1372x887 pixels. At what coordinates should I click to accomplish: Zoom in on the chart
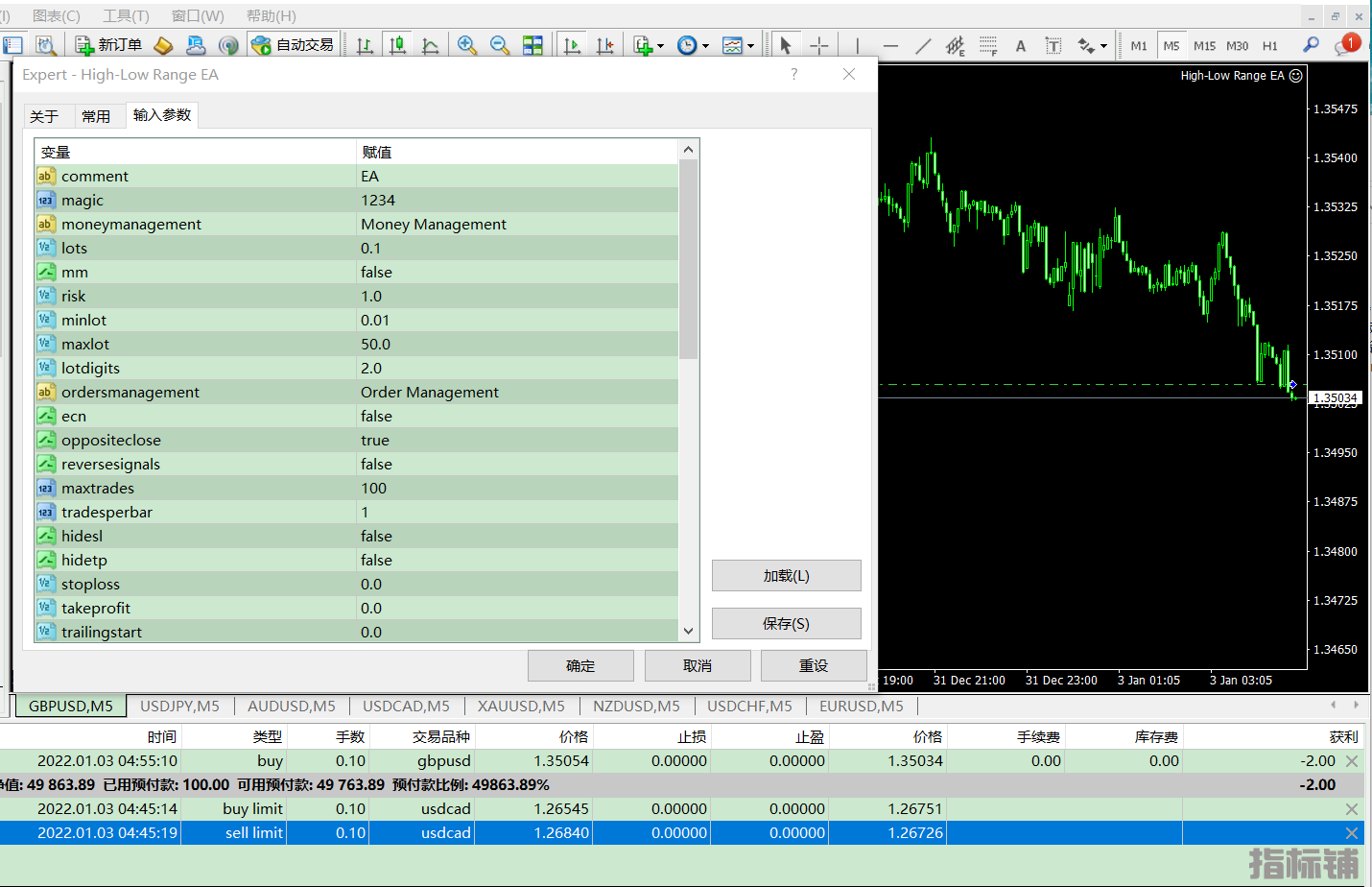(x=467, y=45)
